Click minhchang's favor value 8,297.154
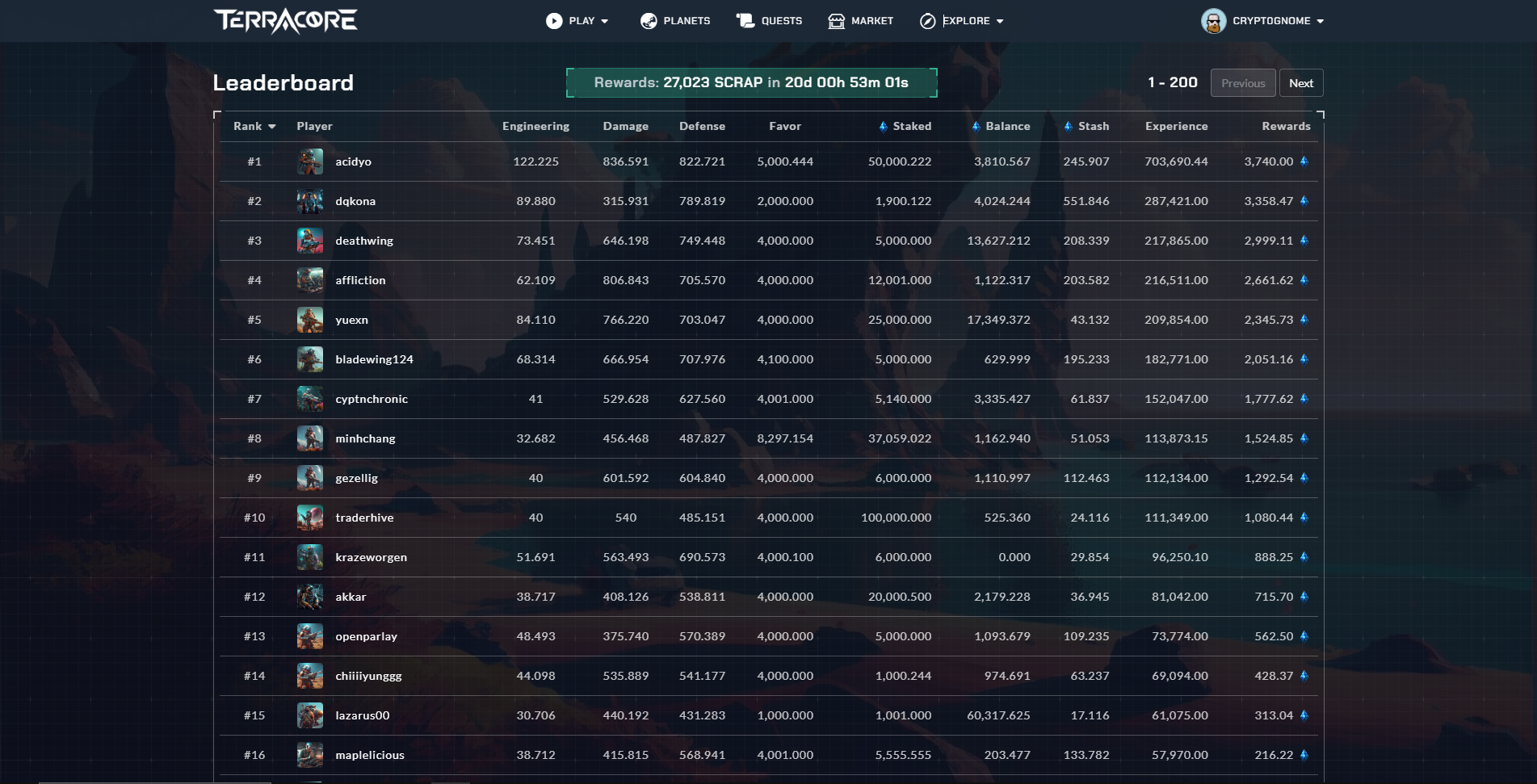1537x784 pixels. click(x=785, y=438)
